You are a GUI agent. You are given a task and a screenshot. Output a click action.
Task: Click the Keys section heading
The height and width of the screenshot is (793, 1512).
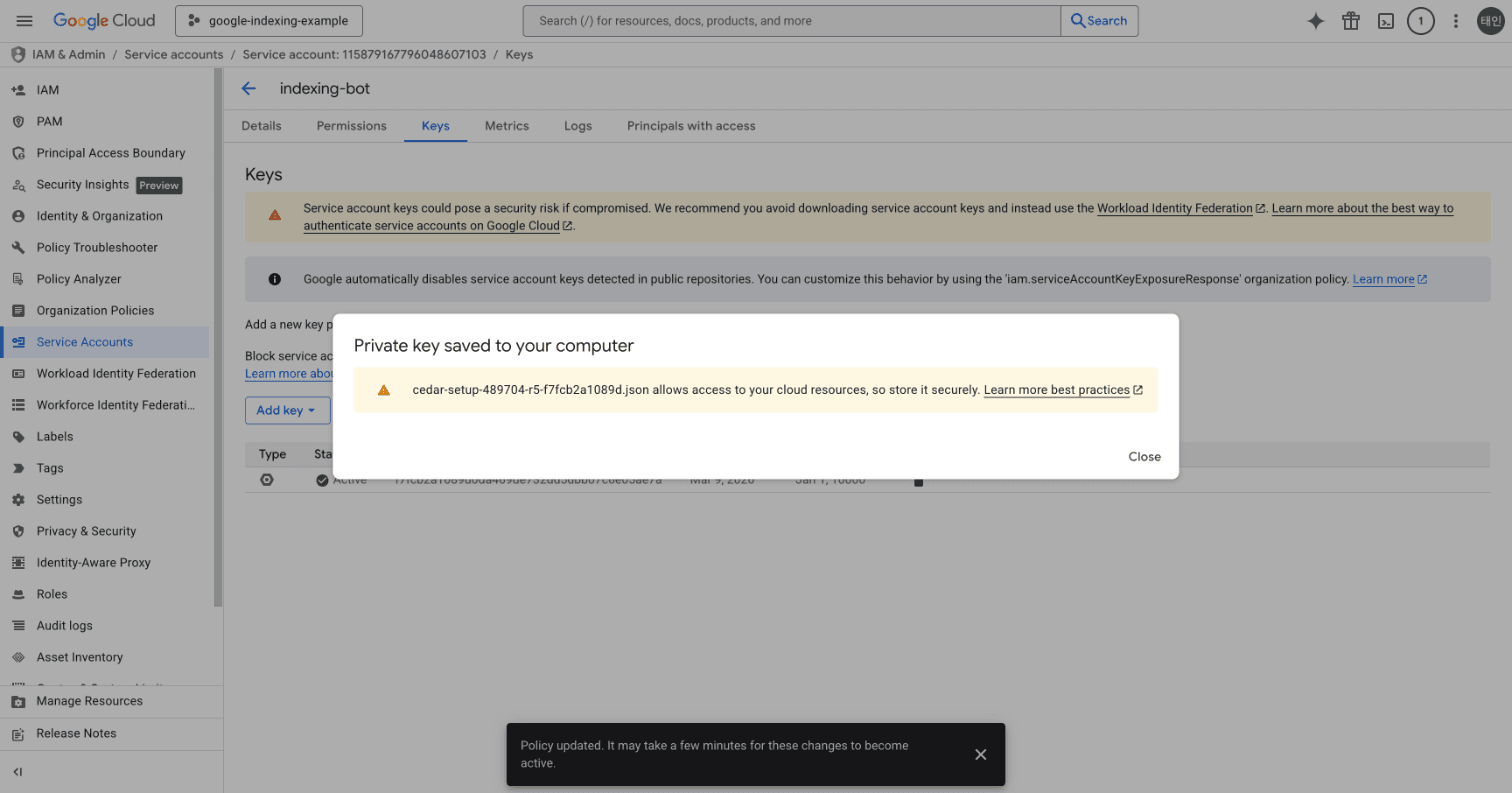pos(264,175)
